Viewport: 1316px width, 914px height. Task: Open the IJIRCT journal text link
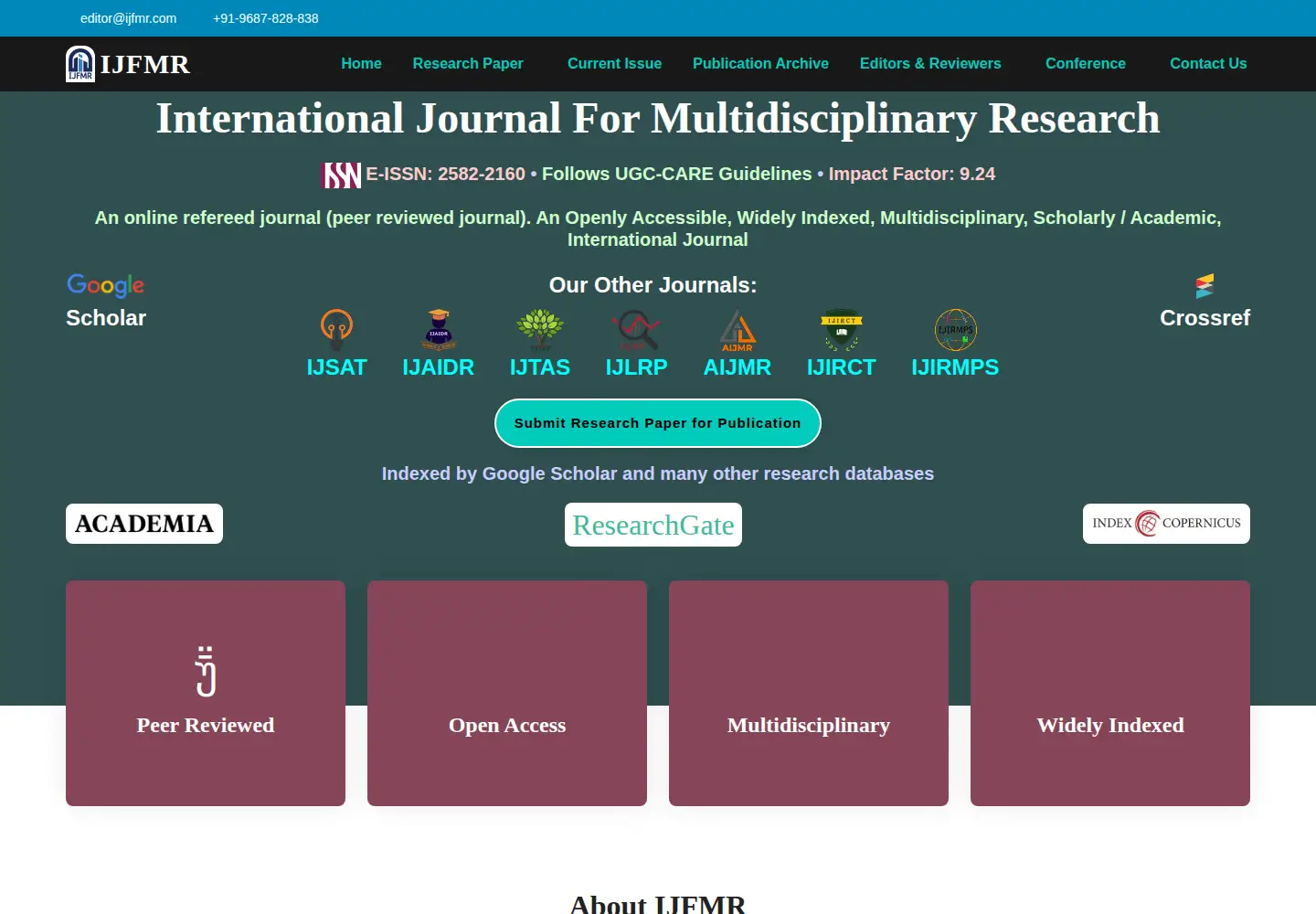842,367
